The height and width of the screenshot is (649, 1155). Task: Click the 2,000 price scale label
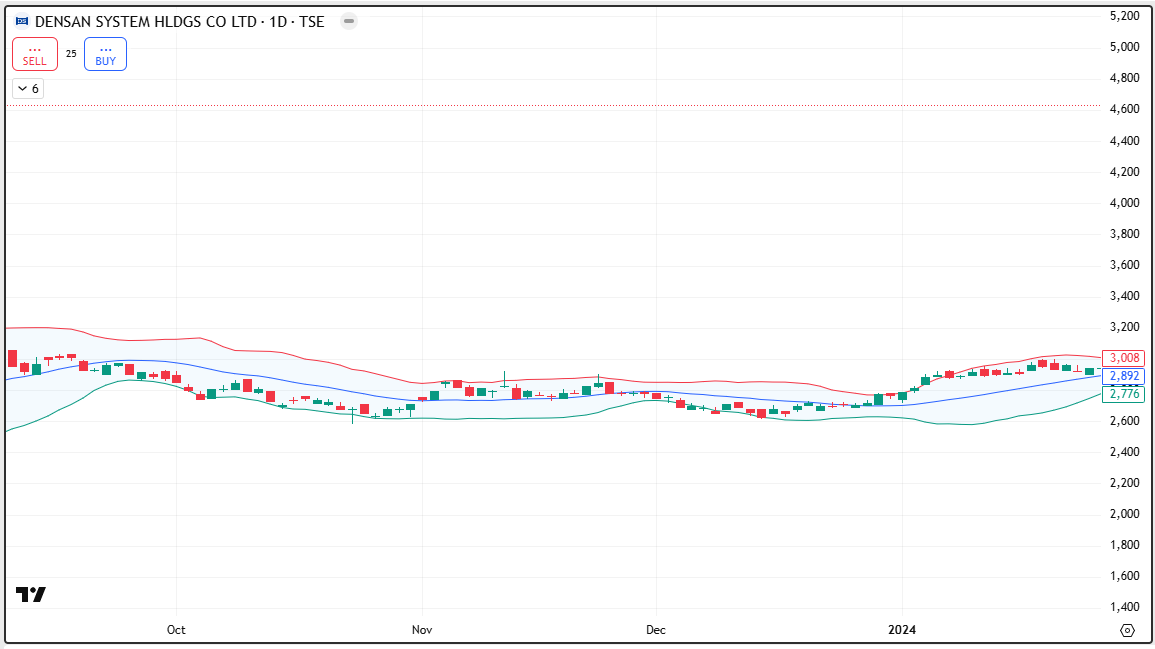[1124, 514]
